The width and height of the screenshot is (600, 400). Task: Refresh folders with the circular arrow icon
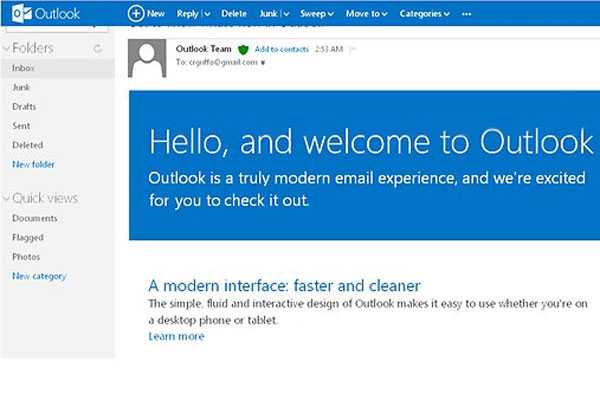(98, 49)
